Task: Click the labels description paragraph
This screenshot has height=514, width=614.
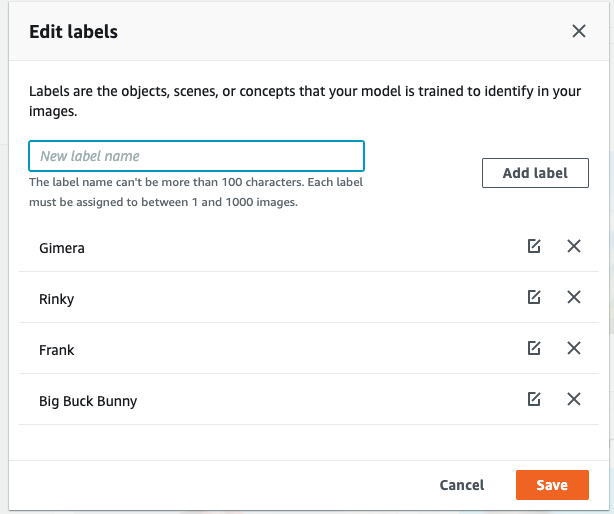Action: pyautogui.click(x=305, y=101)
